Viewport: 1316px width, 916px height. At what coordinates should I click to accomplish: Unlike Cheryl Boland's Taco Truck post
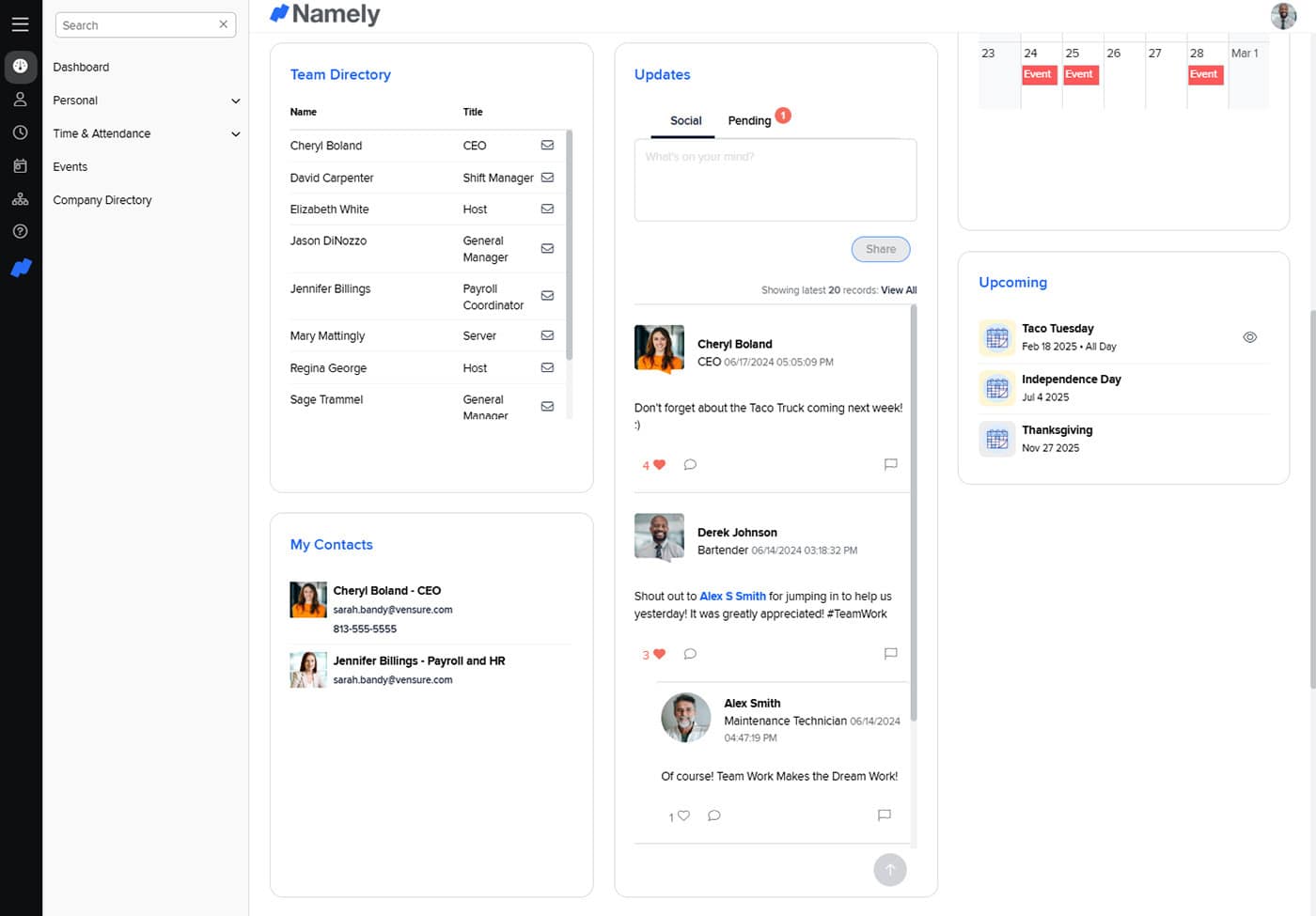pos(659,465)
